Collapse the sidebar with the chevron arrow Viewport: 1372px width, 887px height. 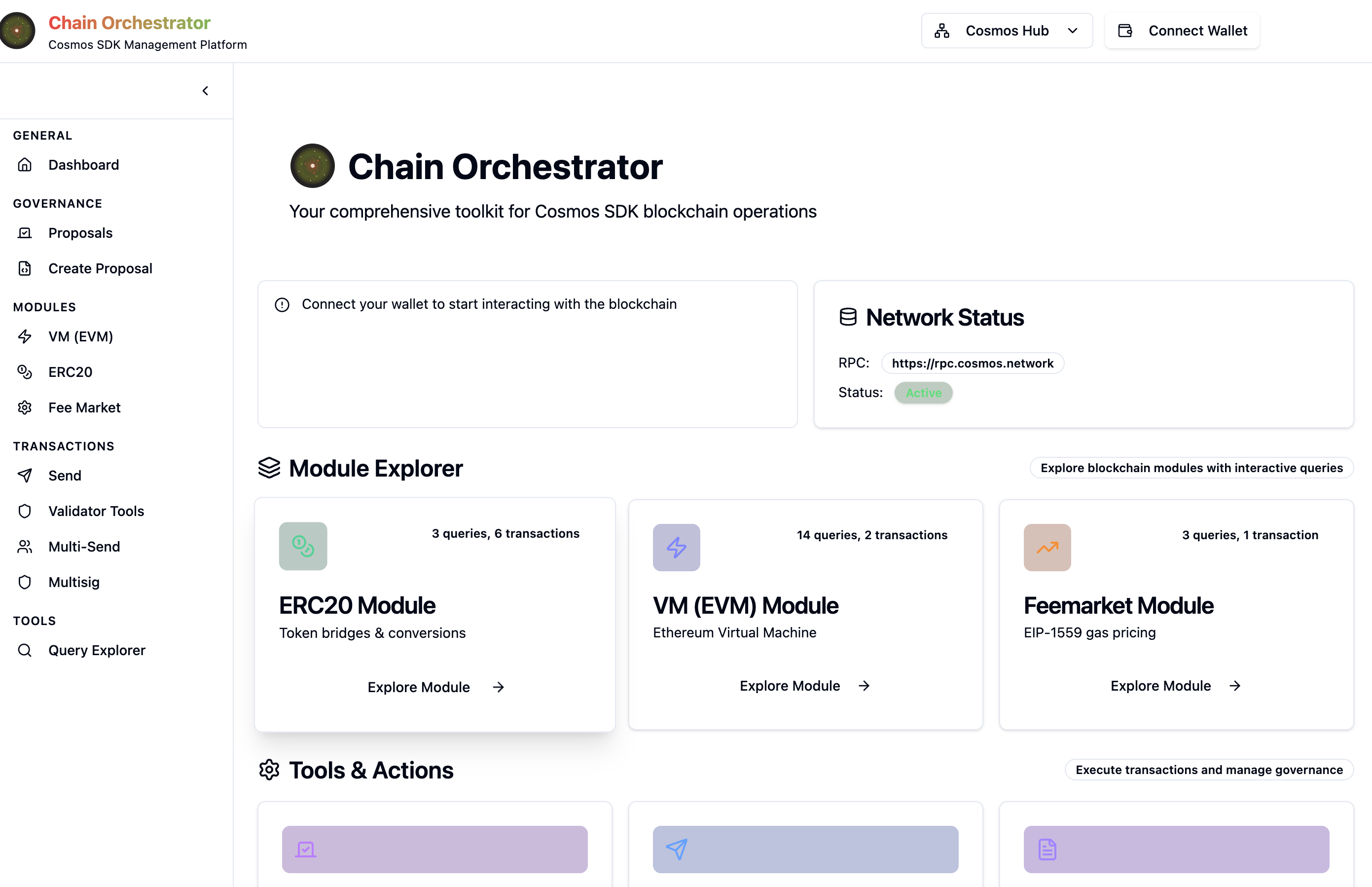[205, 90]
